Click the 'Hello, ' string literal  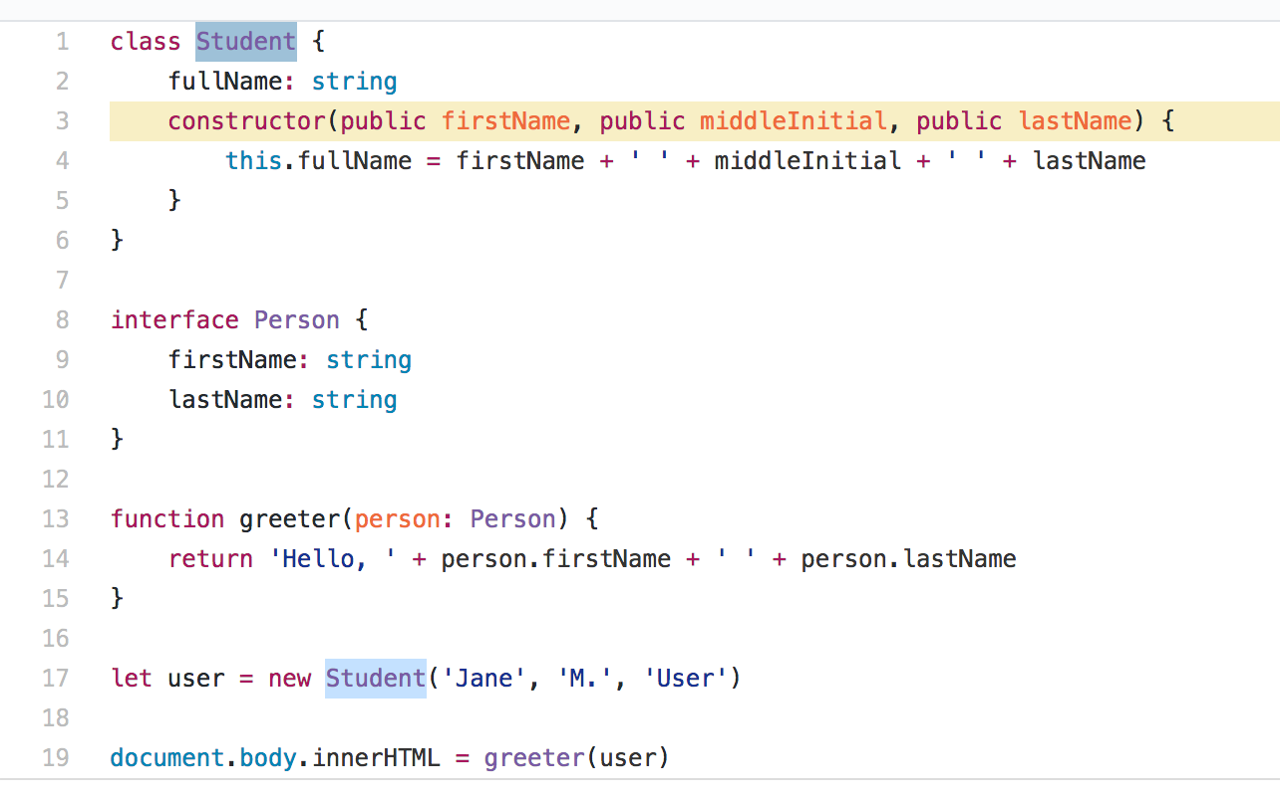tap(333, 559)
